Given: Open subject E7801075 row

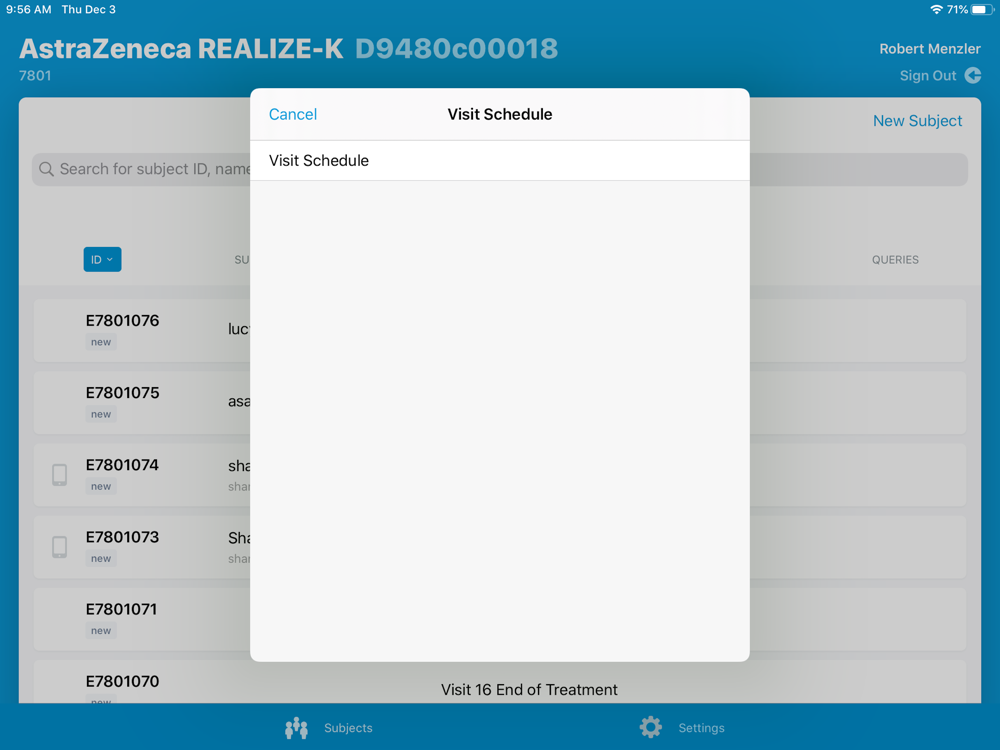Looking at the screenshot, I should point(140,402).
